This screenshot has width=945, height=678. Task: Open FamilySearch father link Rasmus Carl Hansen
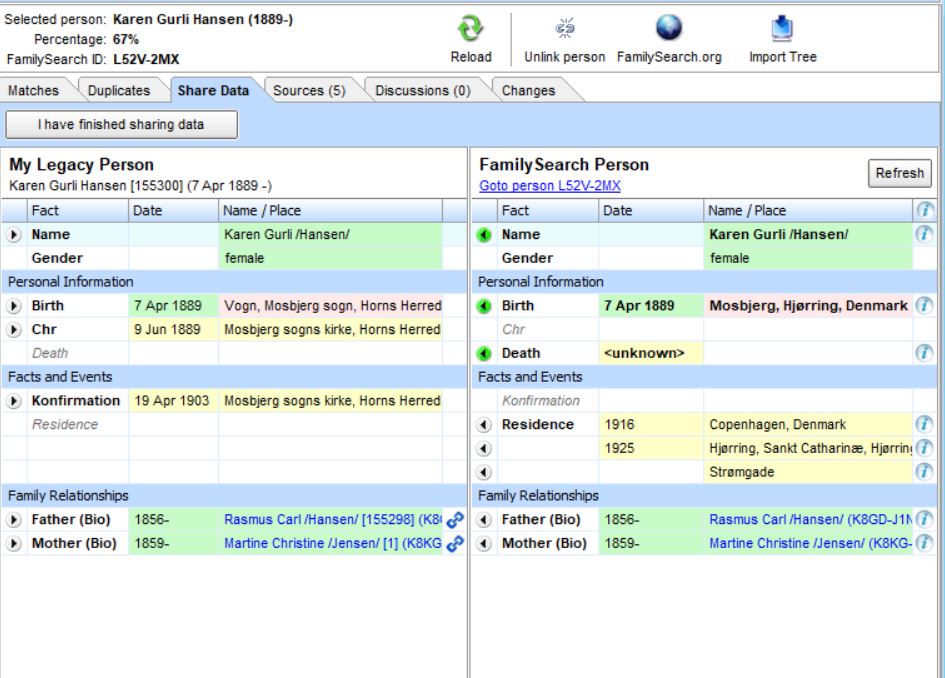pos(810,519)
